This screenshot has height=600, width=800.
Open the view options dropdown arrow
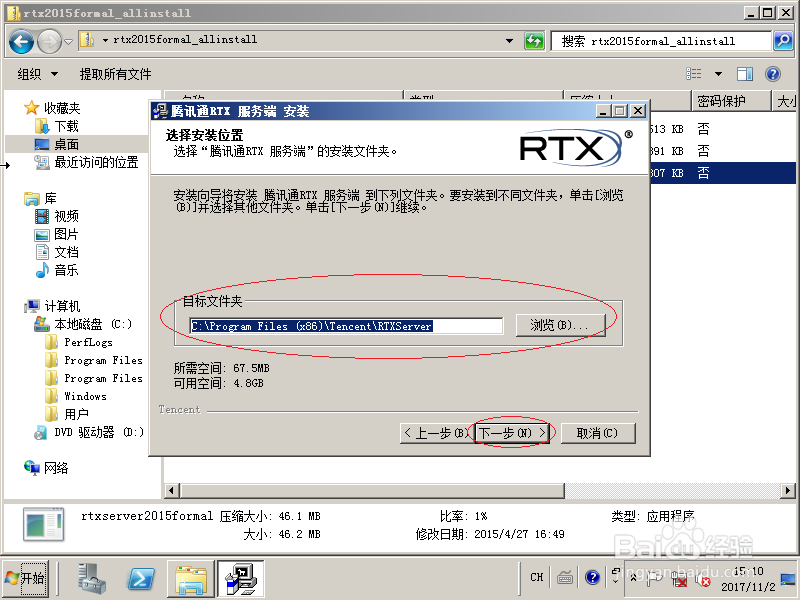tap(718, 74)
